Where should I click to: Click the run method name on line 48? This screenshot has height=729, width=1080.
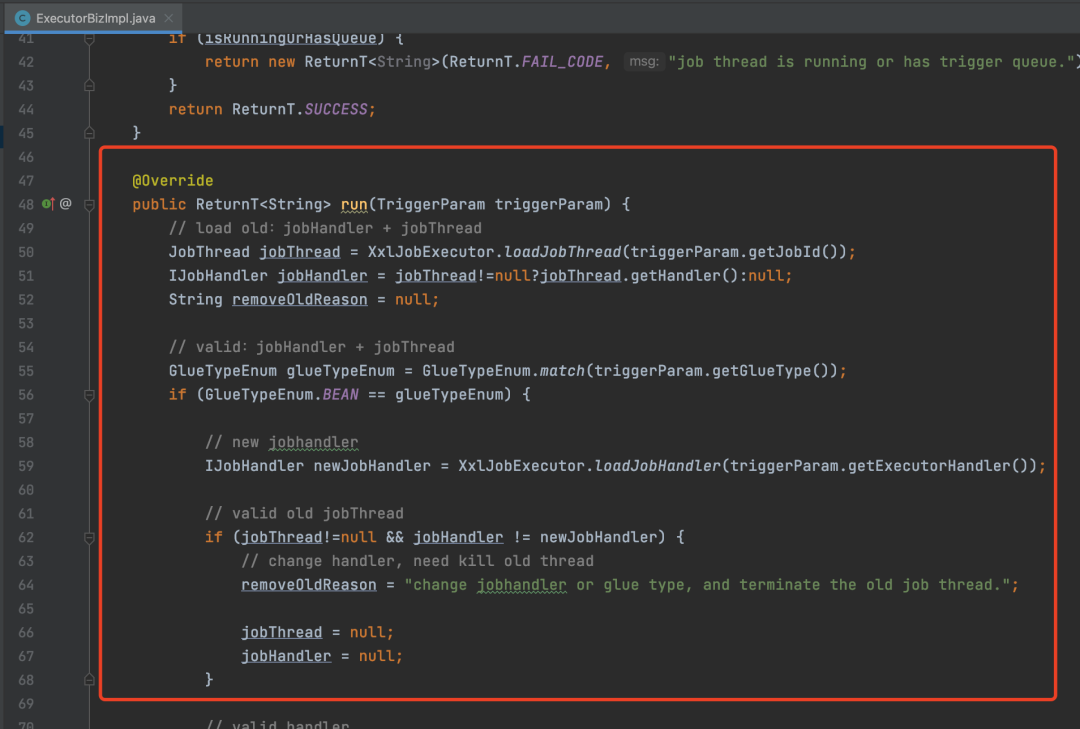354,205
